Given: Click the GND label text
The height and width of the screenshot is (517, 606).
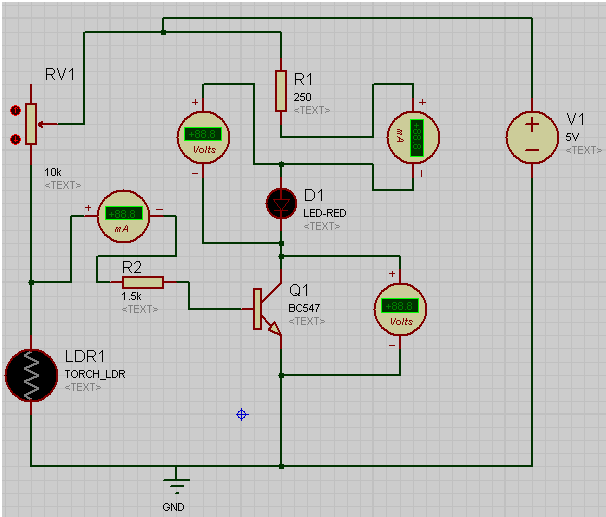Looking at the screenshot, I should click(x=173, y=507).
